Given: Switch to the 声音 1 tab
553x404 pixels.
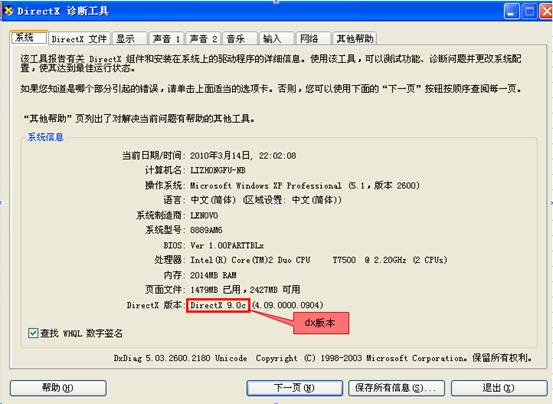Looking at the screenshot, I should point(166,38).
